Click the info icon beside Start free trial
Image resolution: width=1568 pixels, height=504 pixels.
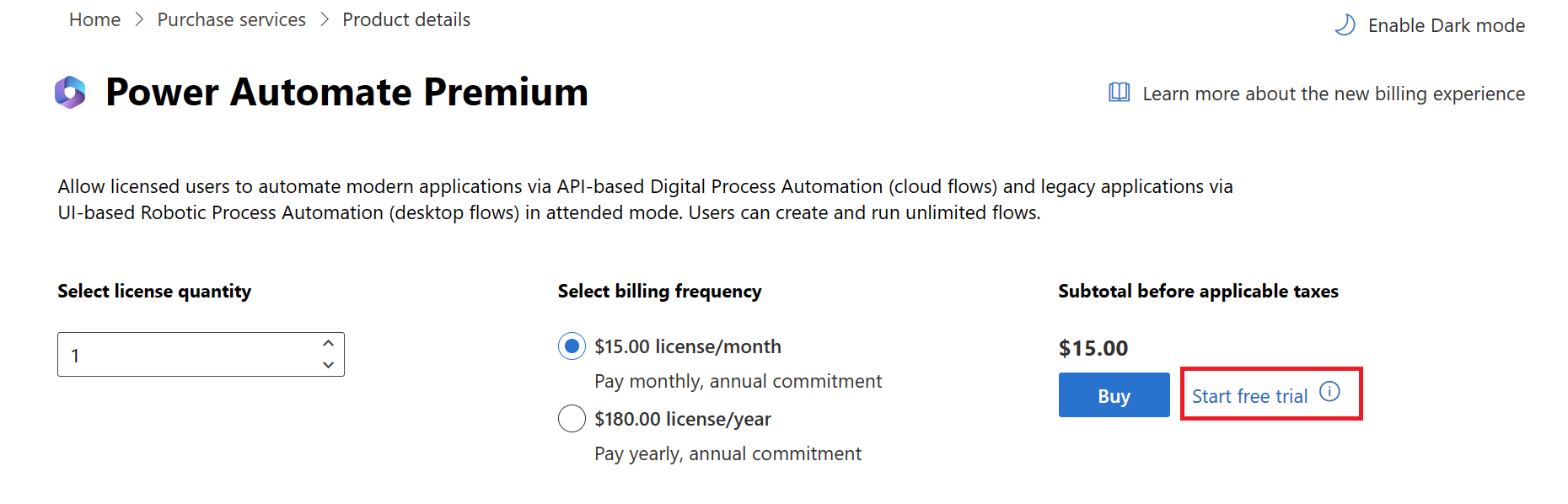(1329, 392)
